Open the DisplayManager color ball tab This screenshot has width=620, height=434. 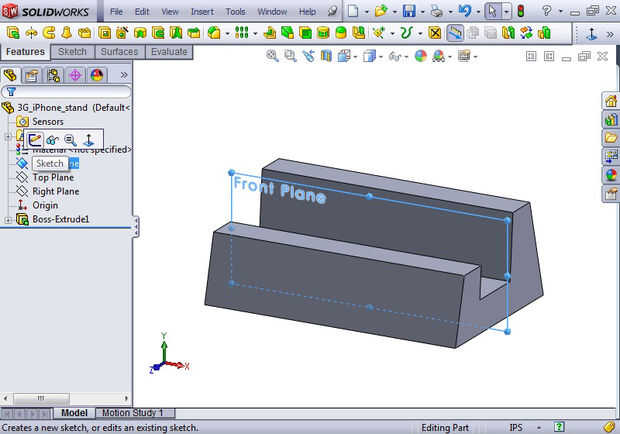pos(96,75)
